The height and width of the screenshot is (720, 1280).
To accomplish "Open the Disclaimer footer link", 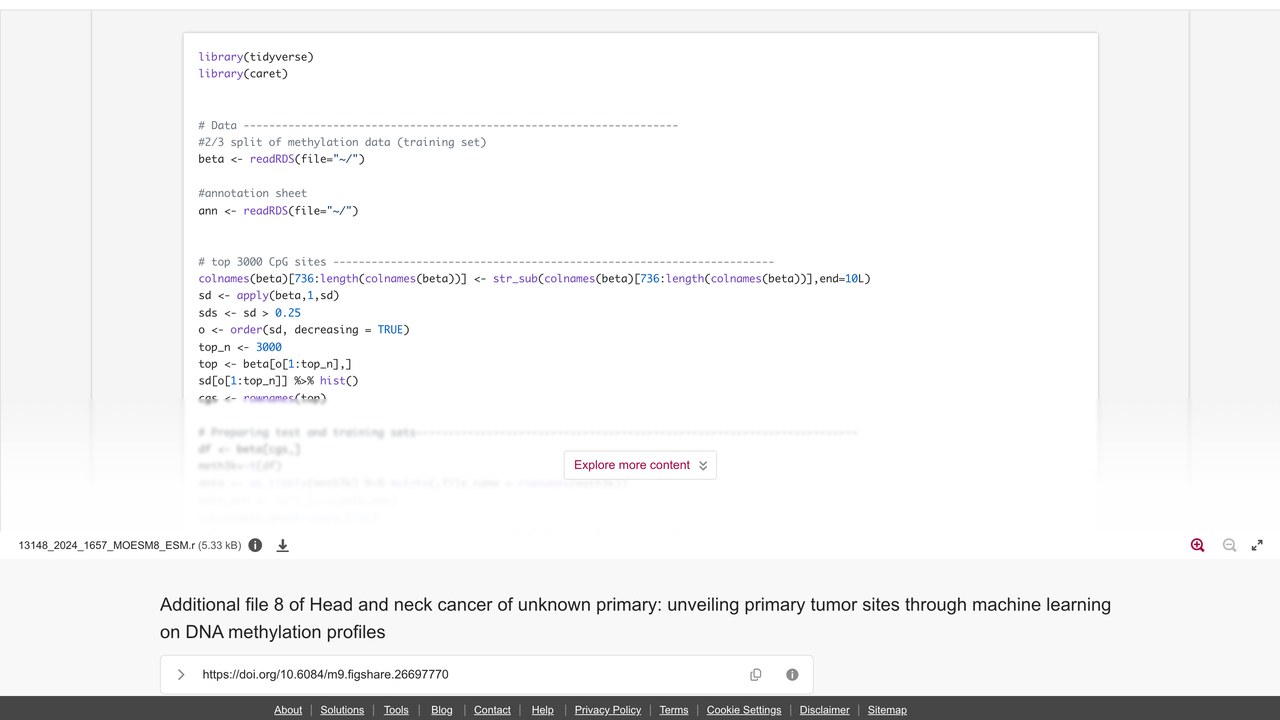I will tap(825, 710).
